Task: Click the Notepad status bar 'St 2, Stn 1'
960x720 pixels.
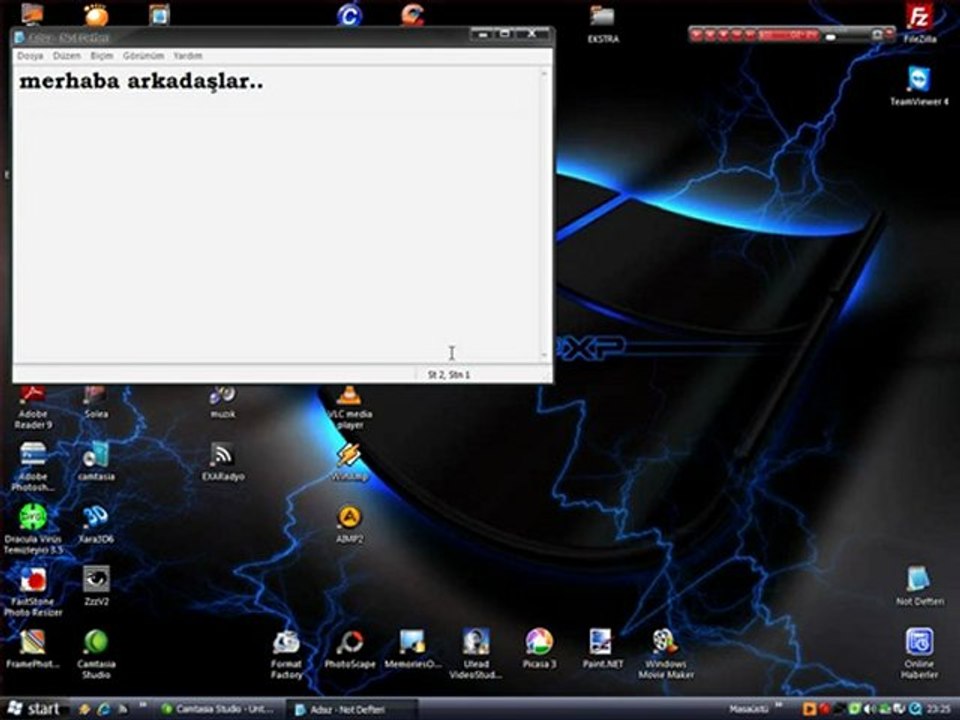Action: pos(449,374)
